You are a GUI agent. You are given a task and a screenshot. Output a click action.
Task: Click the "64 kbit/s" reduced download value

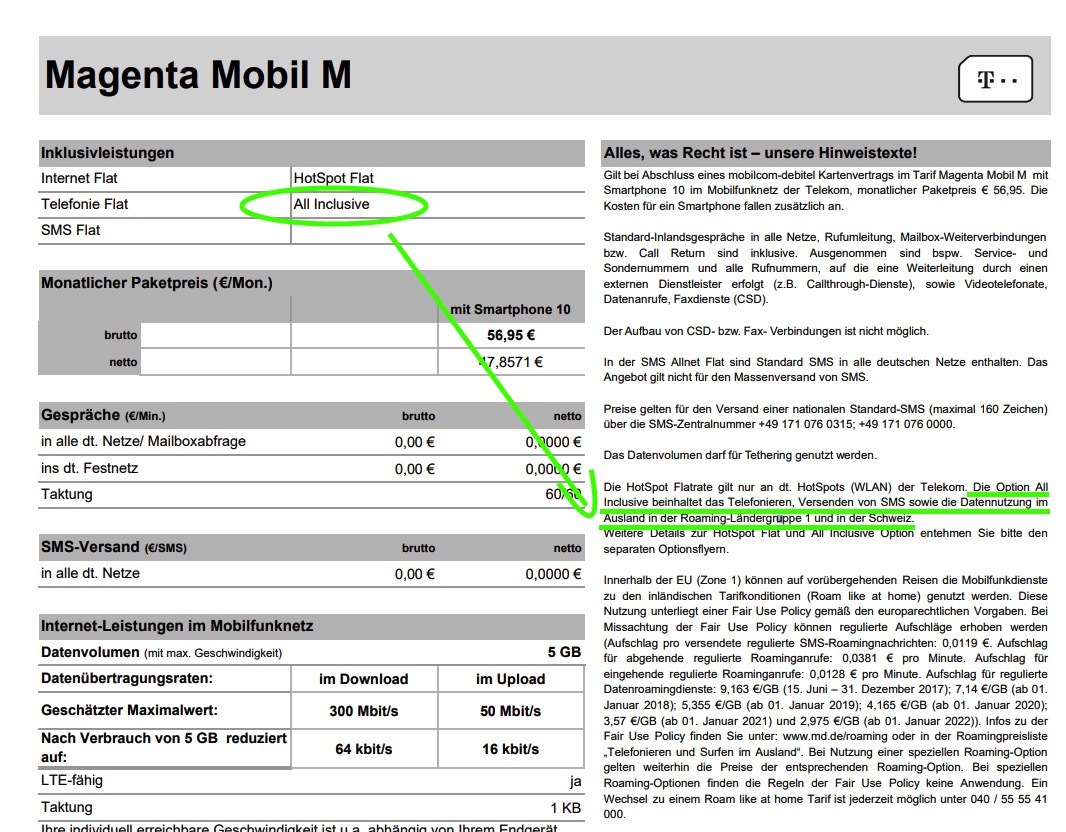tap(364, 749)
